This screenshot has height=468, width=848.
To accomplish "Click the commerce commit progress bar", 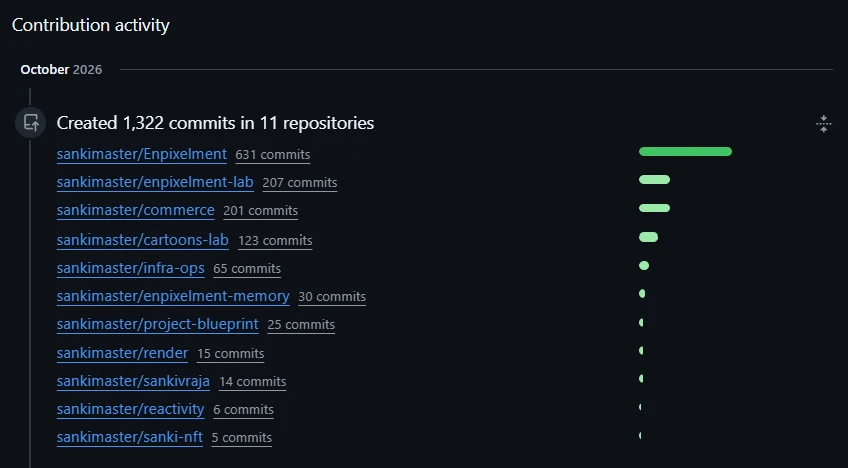I will tap(654, 208).
